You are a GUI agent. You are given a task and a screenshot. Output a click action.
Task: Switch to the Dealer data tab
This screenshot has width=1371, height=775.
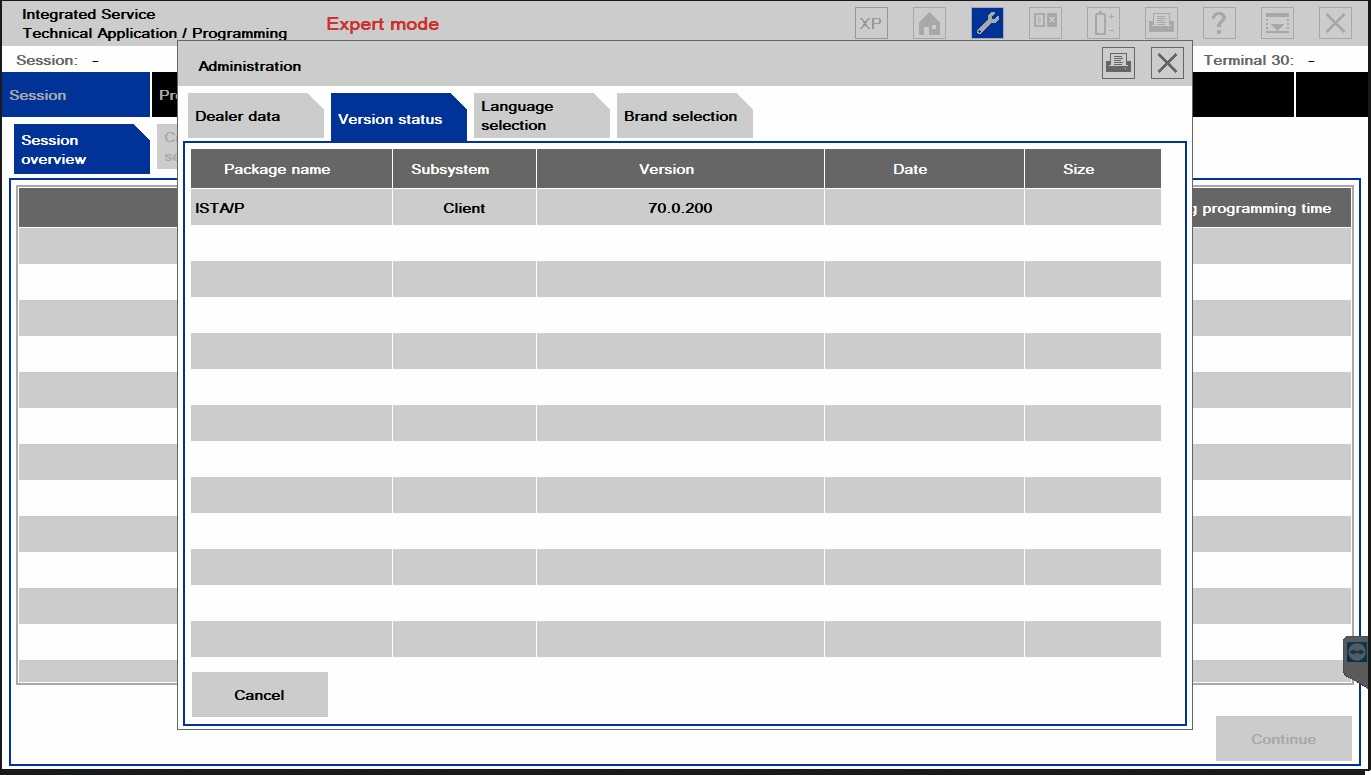(239, 115)
